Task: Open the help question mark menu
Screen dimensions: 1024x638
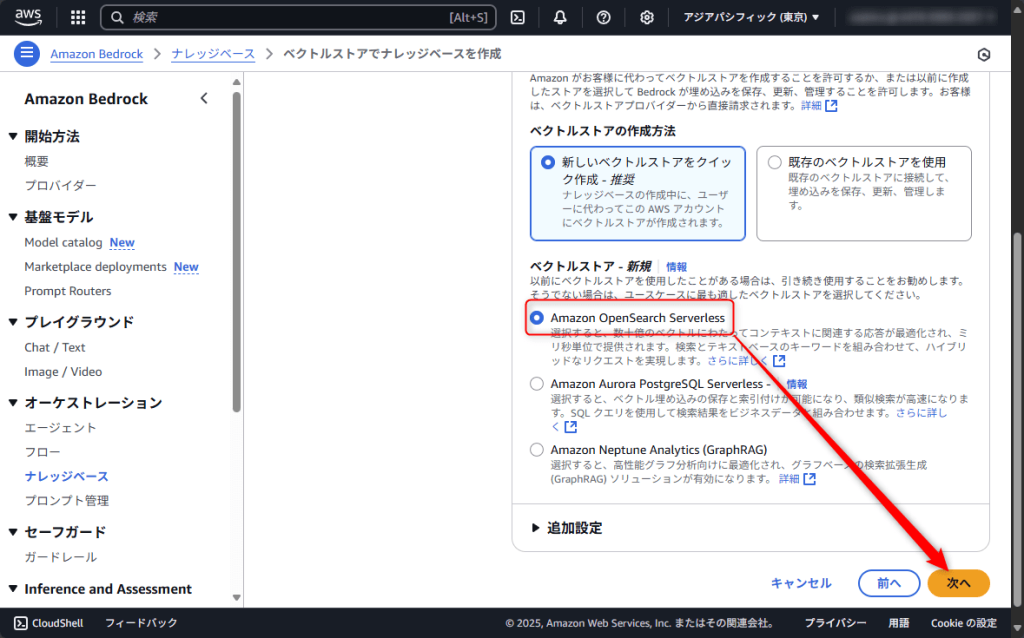Action: (x=603, y=18)
